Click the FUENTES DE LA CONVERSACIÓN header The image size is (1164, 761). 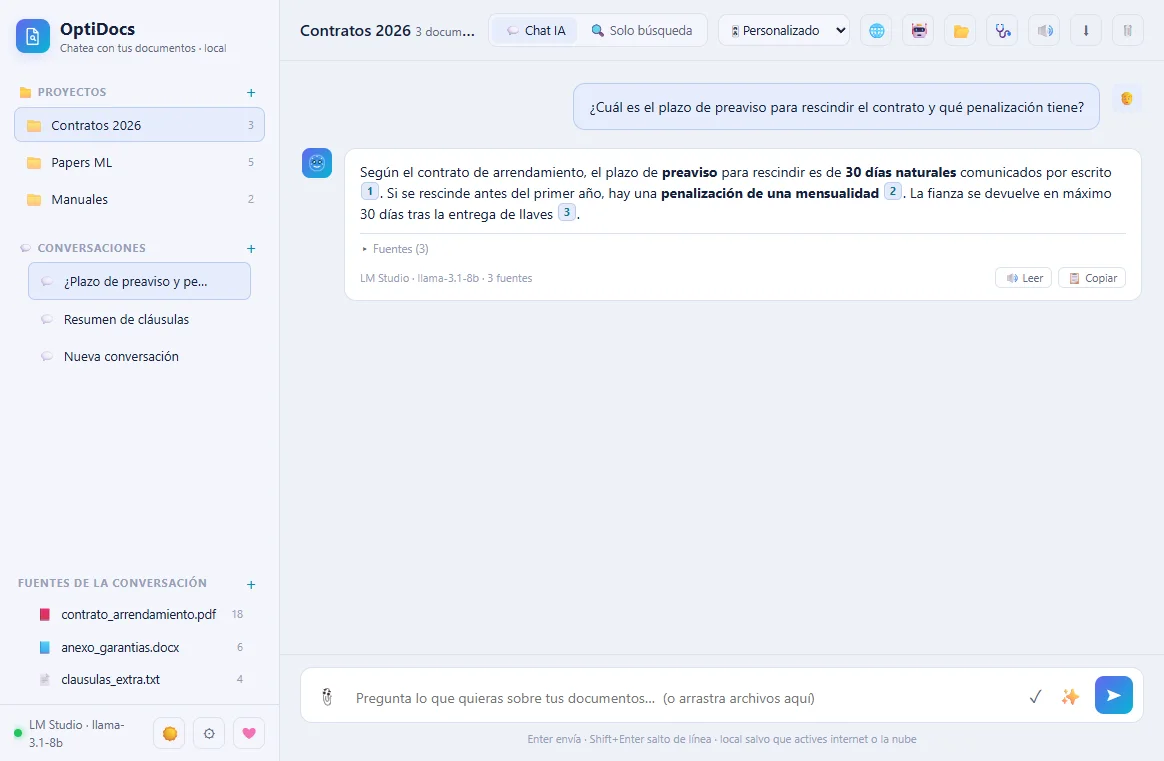coord(112,583)
